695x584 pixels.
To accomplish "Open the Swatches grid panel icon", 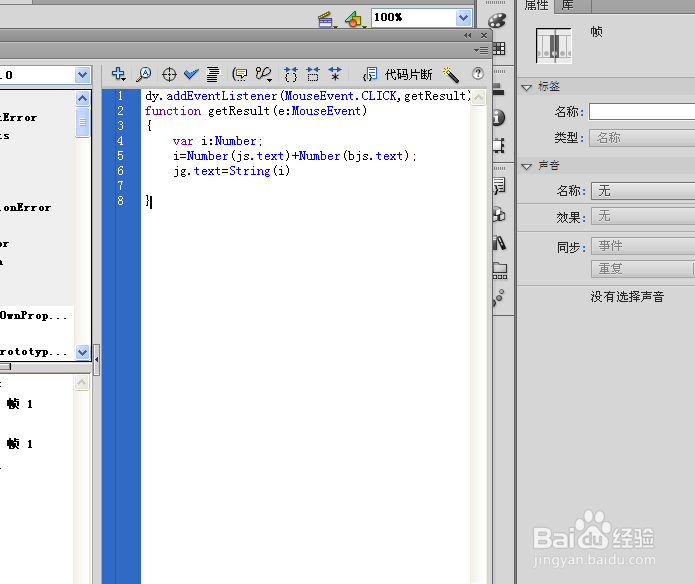I will (499, 48).
